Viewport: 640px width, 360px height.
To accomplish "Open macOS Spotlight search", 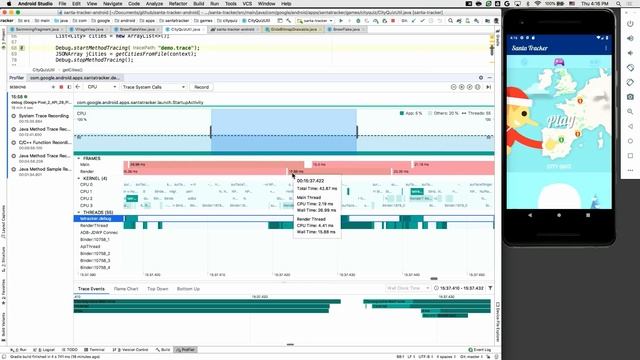I will [x=619, y=4].
